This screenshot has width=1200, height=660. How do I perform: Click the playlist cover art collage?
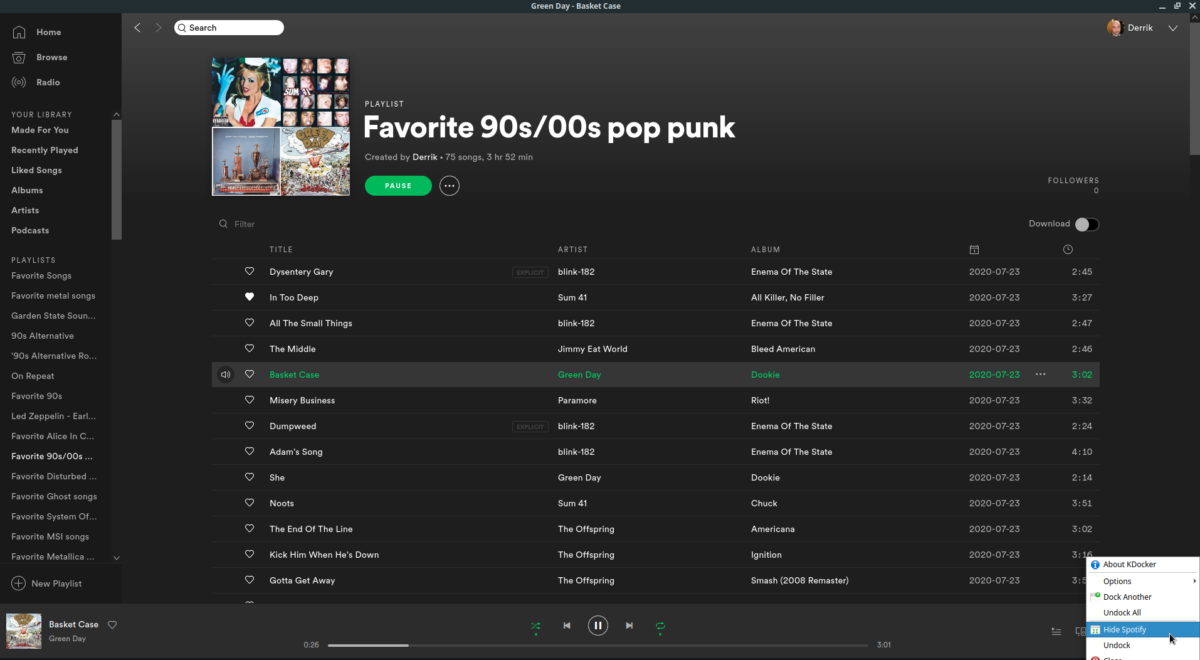click(x=281, y=127)
